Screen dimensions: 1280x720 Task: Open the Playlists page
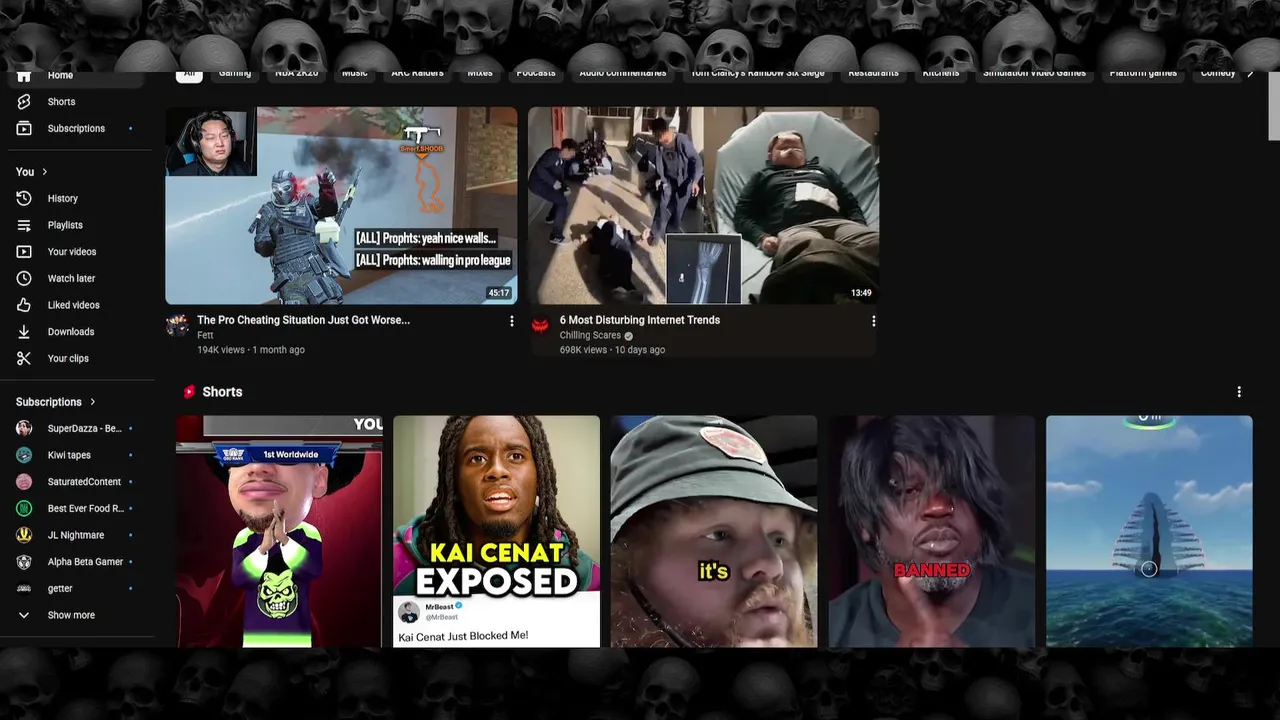point(65,226)
